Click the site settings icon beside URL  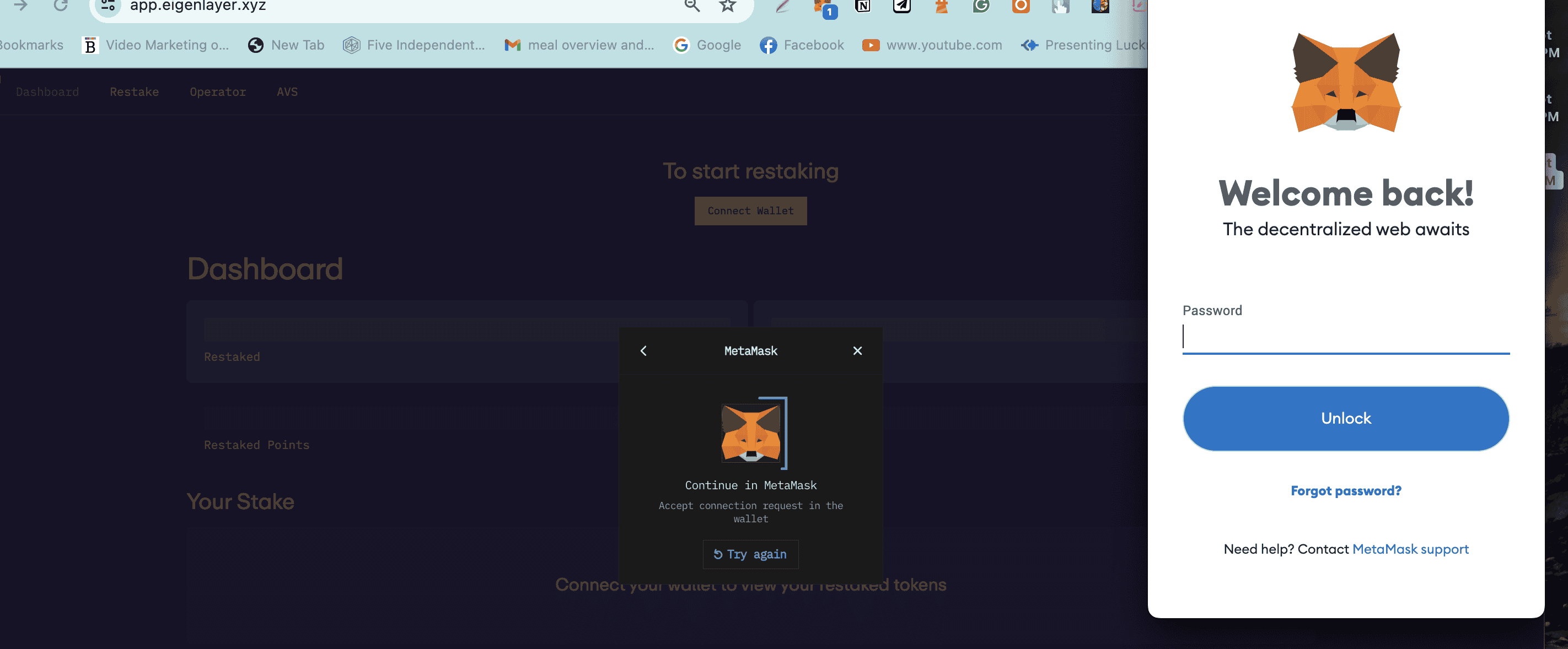[x=109, y=6]
